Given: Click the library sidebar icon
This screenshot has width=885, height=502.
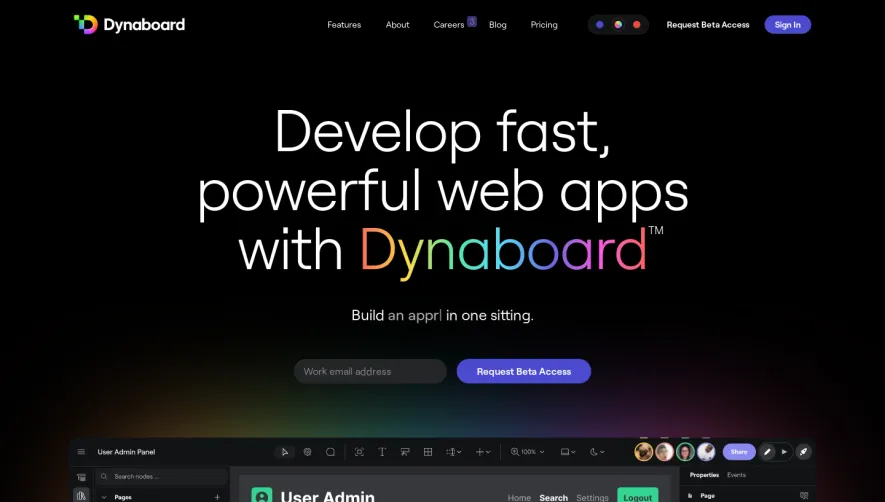Looking at the screenshot, I should click(x=81, y=495).
